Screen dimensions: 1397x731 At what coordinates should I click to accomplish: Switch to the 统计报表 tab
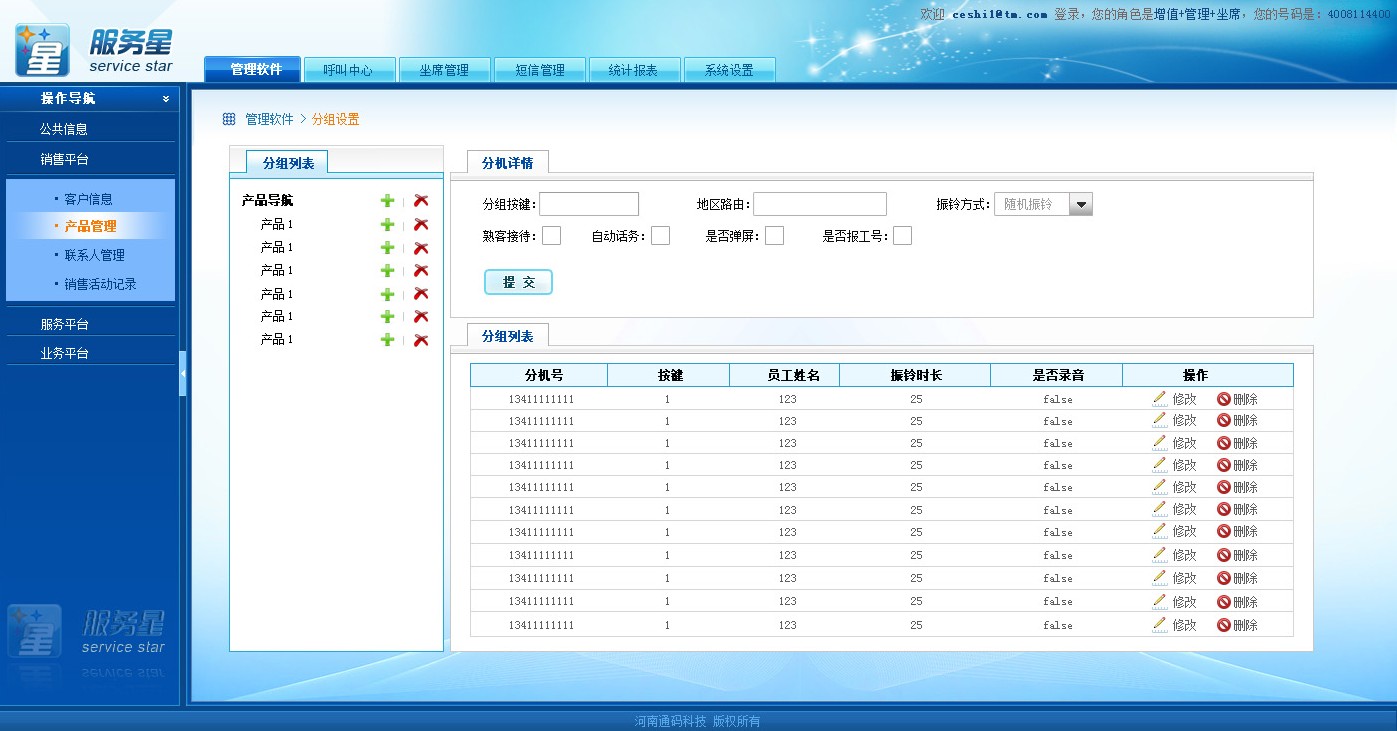pyautogui.click(x=634, y=70)
